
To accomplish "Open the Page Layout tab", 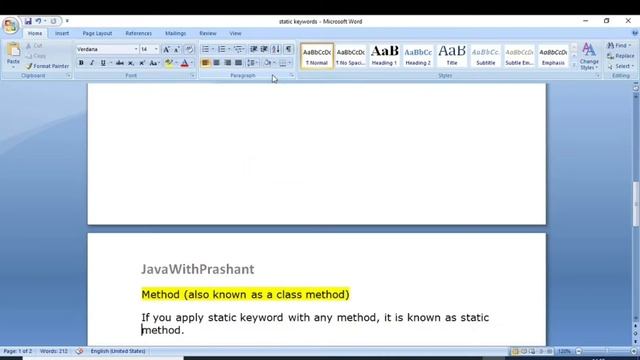I will tap(97, 33).
